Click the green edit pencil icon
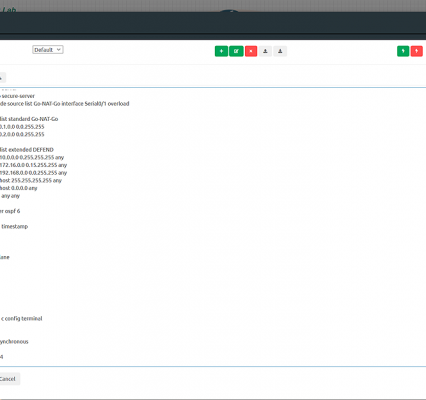The image size is (426, 400). [236, 51]
